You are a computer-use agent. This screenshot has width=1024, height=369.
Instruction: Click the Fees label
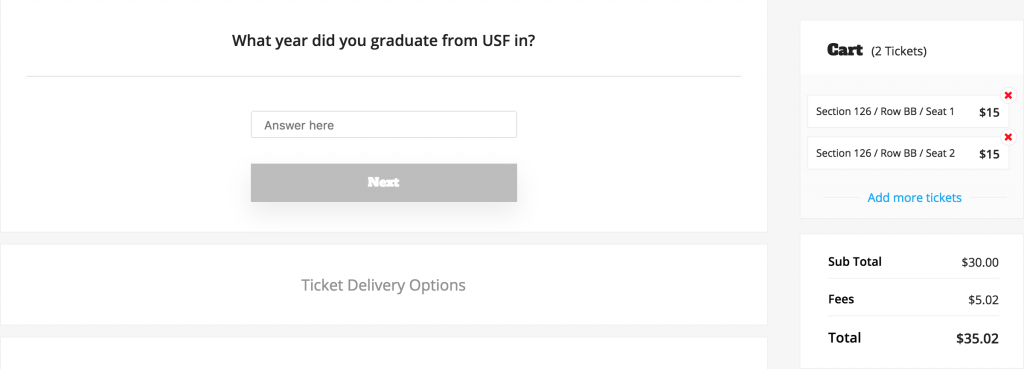pos(841,299)
